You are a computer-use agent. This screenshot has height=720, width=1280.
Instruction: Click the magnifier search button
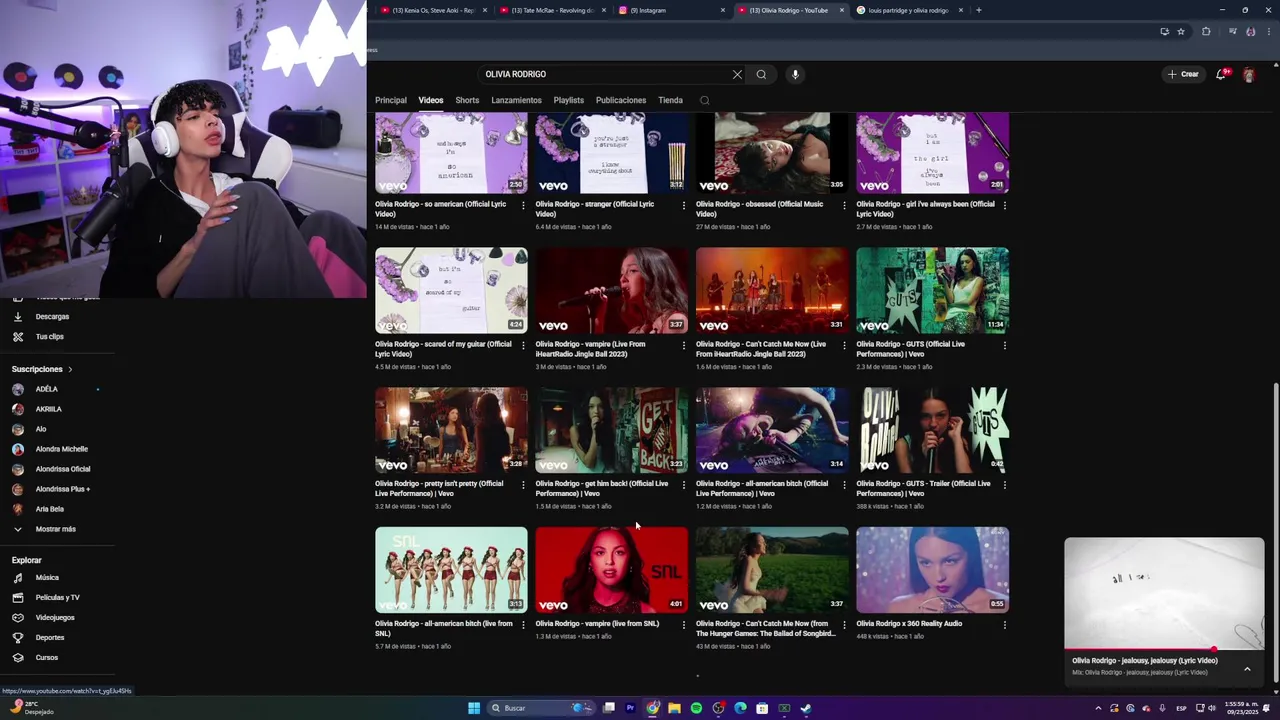tap(761, 74)
